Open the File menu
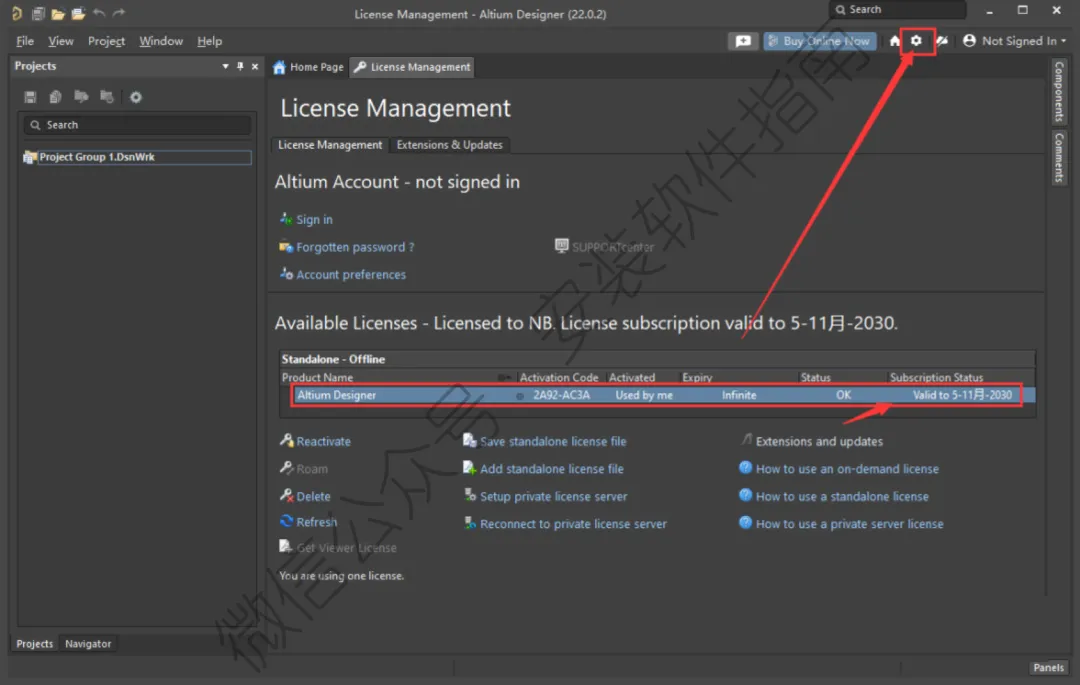 [25, 41]
